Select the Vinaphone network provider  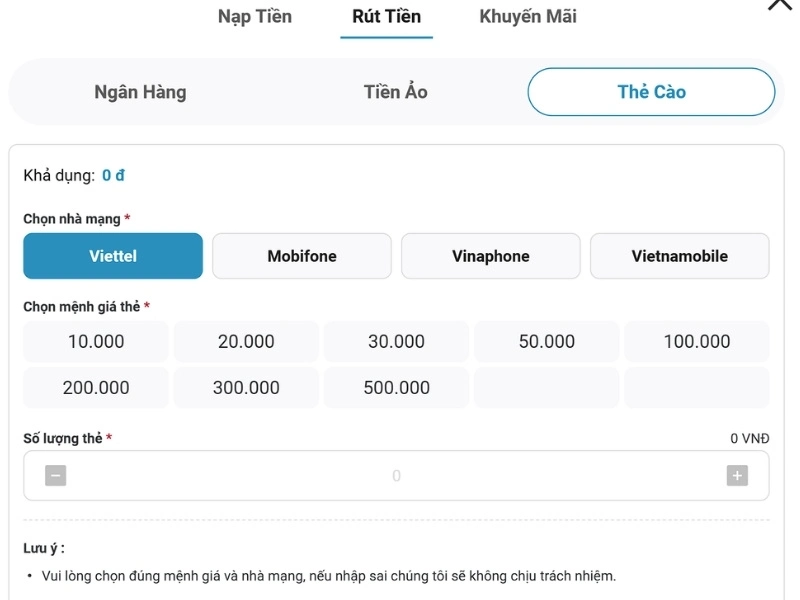click(490, 256)
